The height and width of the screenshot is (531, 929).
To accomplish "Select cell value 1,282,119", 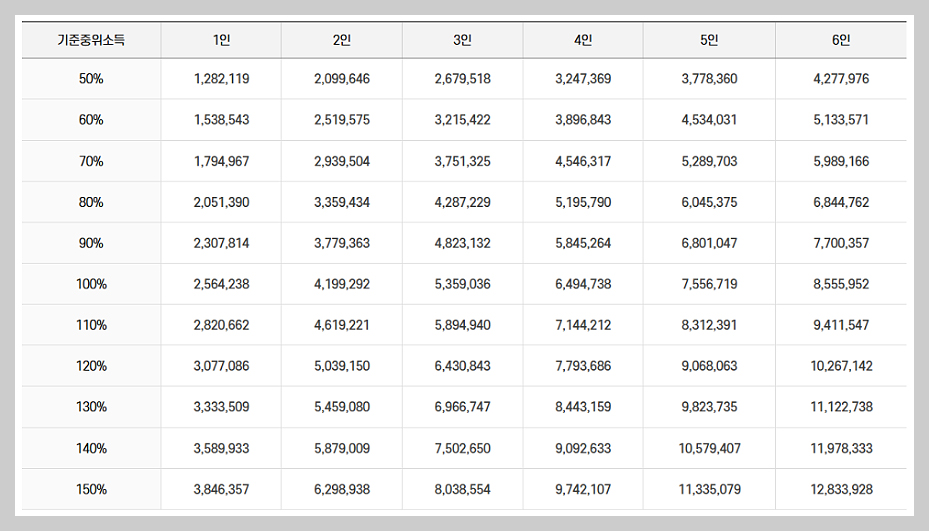I will click(x=222, y=79).
